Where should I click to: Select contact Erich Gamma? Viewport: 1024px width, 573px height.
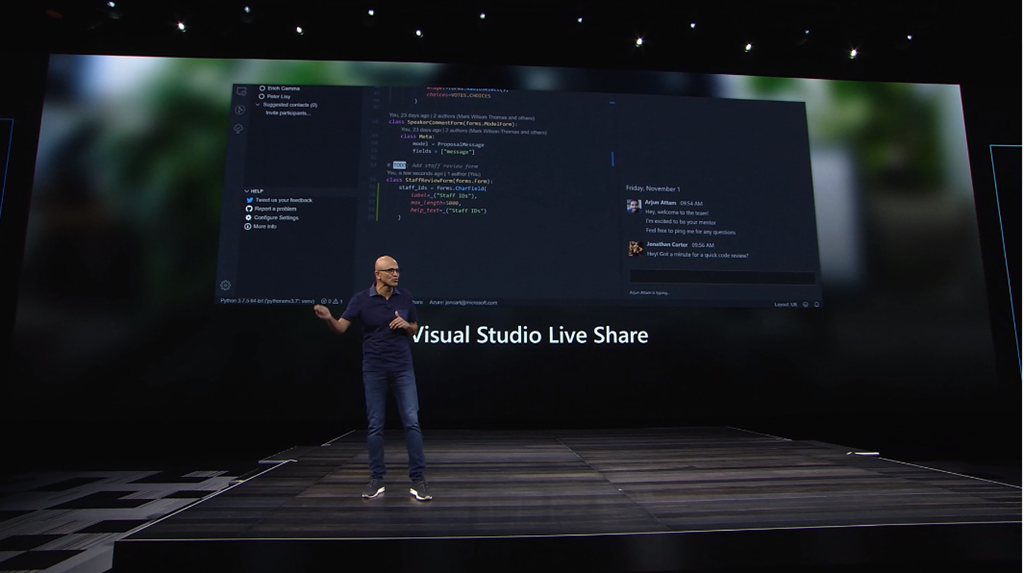284,88
